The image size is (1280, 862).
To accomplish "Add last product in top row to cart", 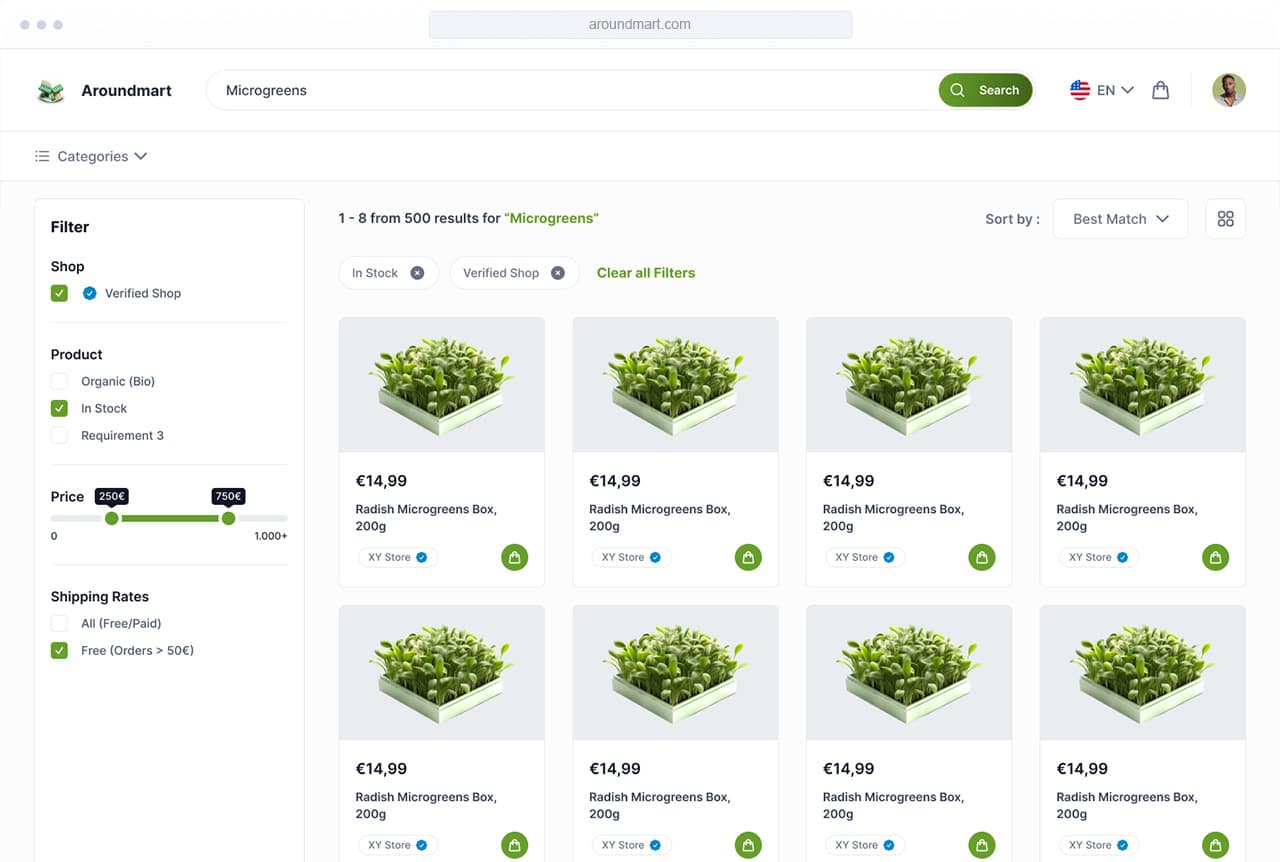I will pyautogui.click(x=1215, y=558).
